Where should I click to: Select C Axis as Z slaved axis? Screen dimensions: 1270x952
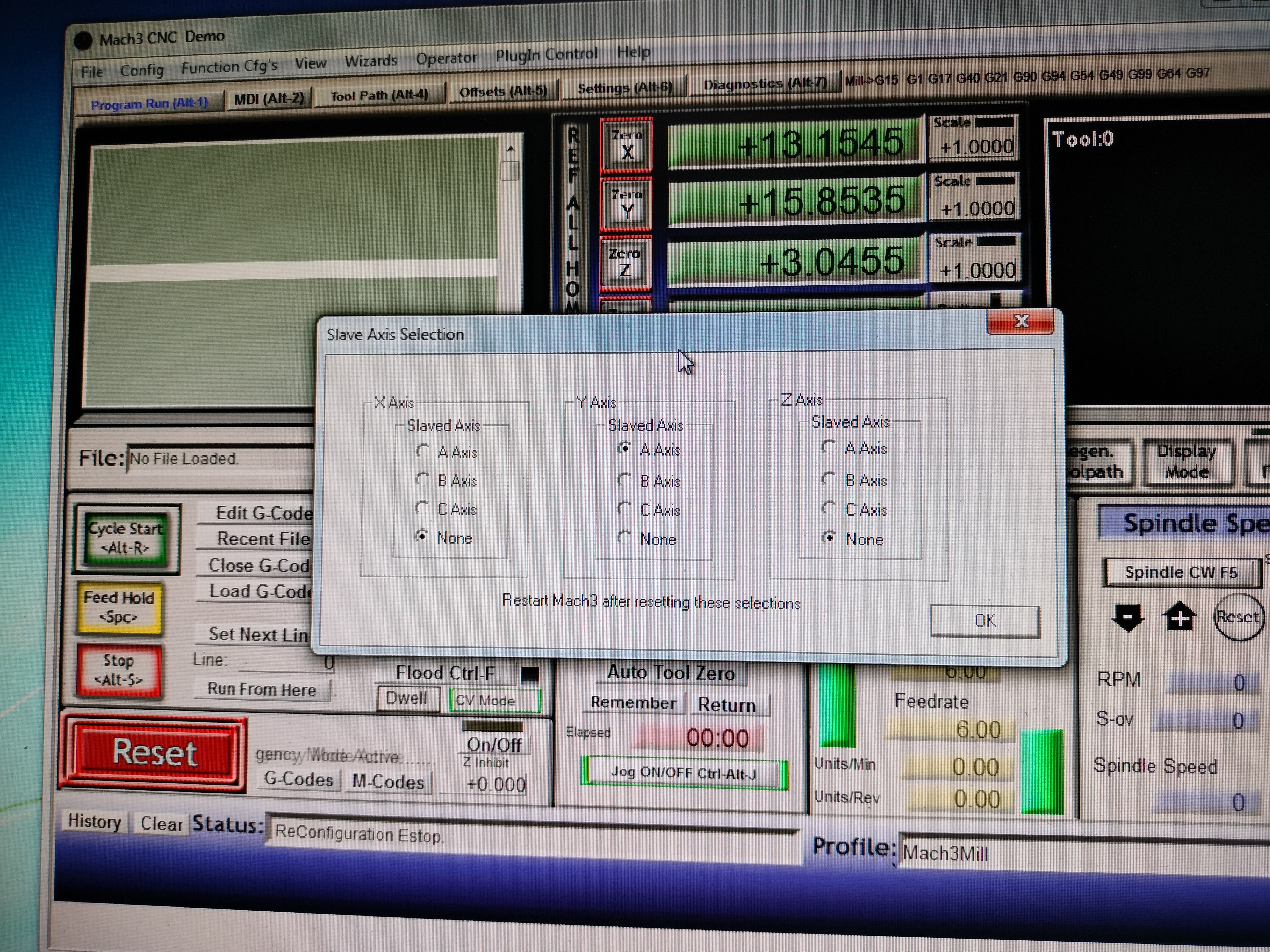coord(828,508)
